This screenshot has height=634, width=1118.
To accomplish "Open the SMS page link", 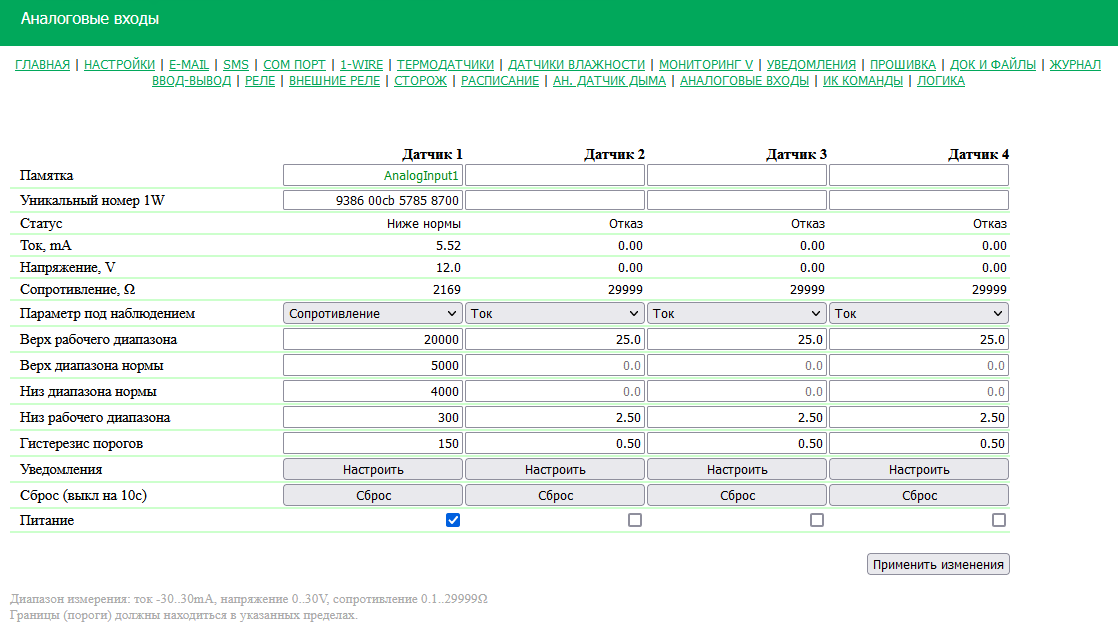I will (x=236, y=65).
